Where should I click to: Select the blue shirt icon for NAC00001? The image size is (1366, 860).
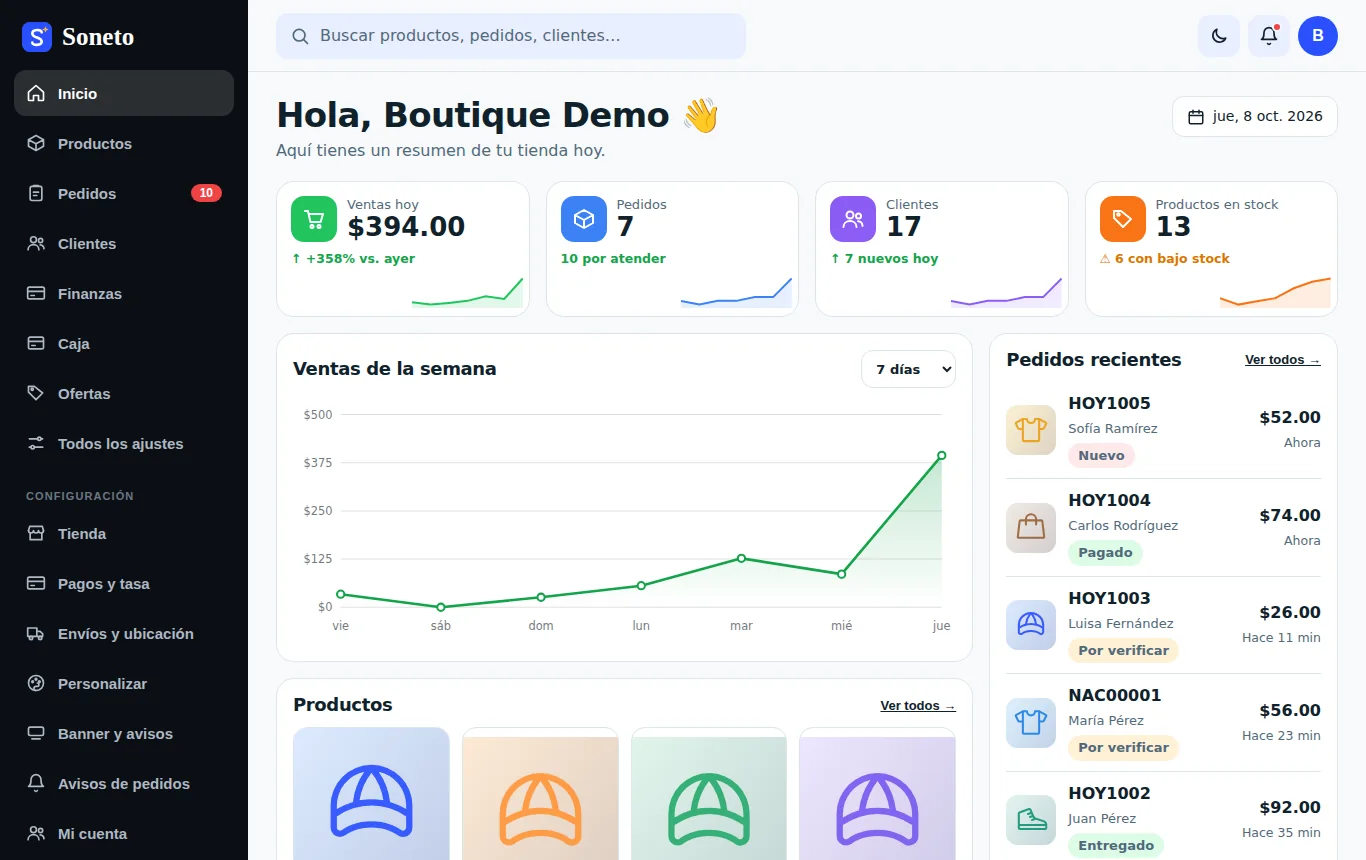pos(1031,722)
